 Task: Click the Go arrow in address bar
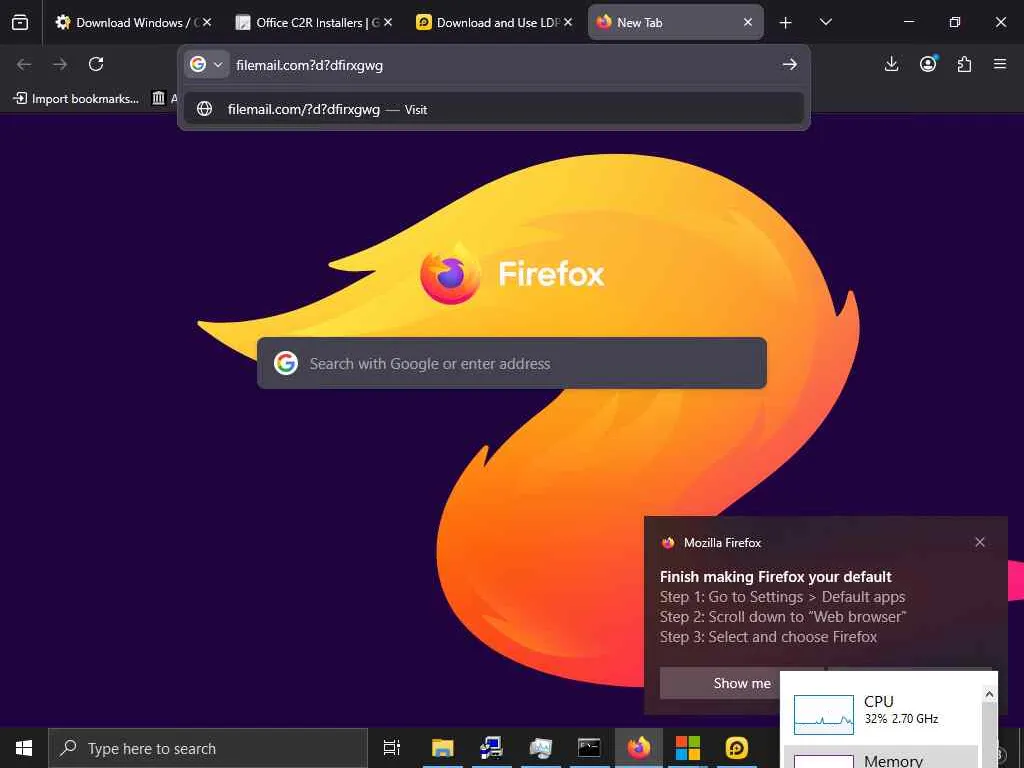coord(790,64)
